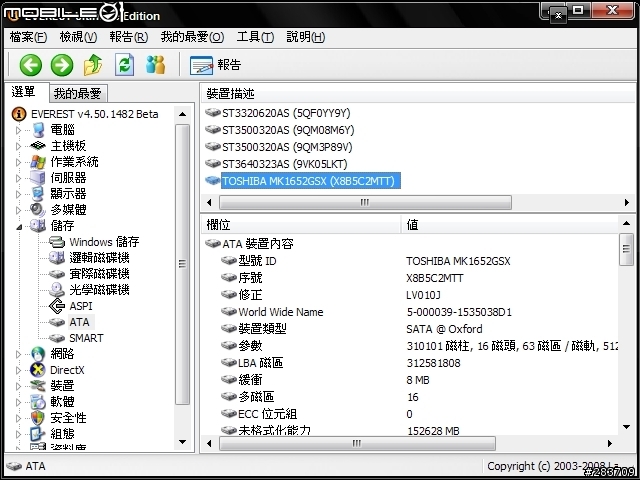Click the 值 column header
Image resolution: width=640 pixels, height=480 pixels.
510,225
